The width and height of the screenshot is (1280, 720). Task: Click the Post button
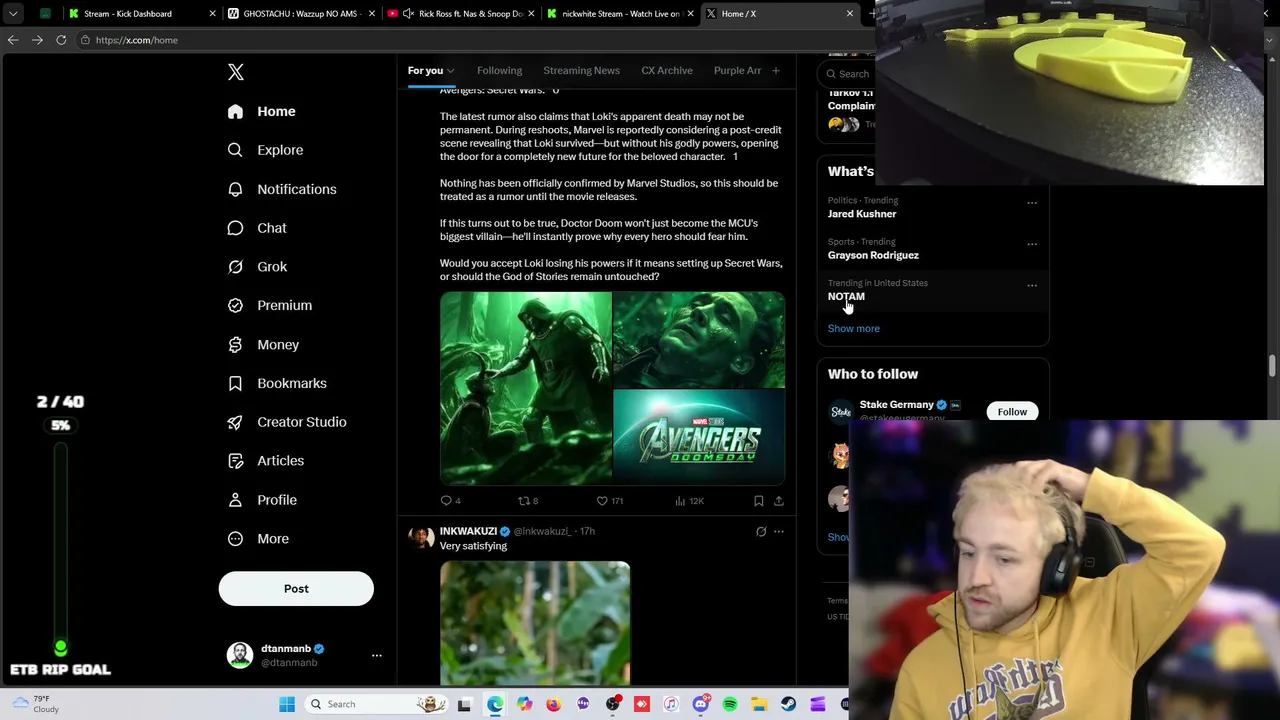[x=296, y=589]
